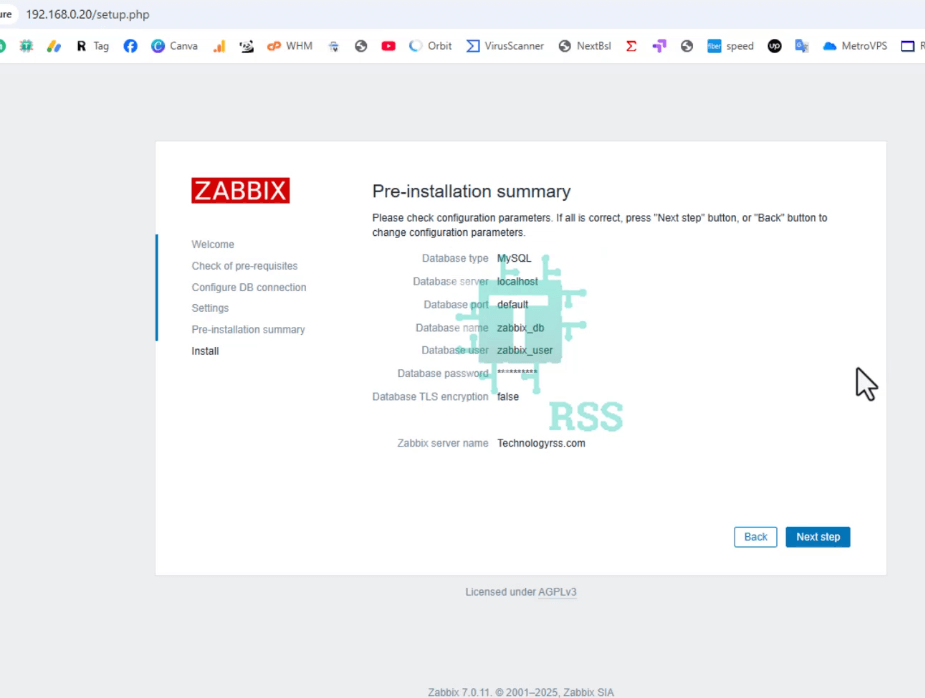Image resolution: width=925 pixels, height=698 pixels.
Task: Click the masked database password value
Action: coord(517,373)
